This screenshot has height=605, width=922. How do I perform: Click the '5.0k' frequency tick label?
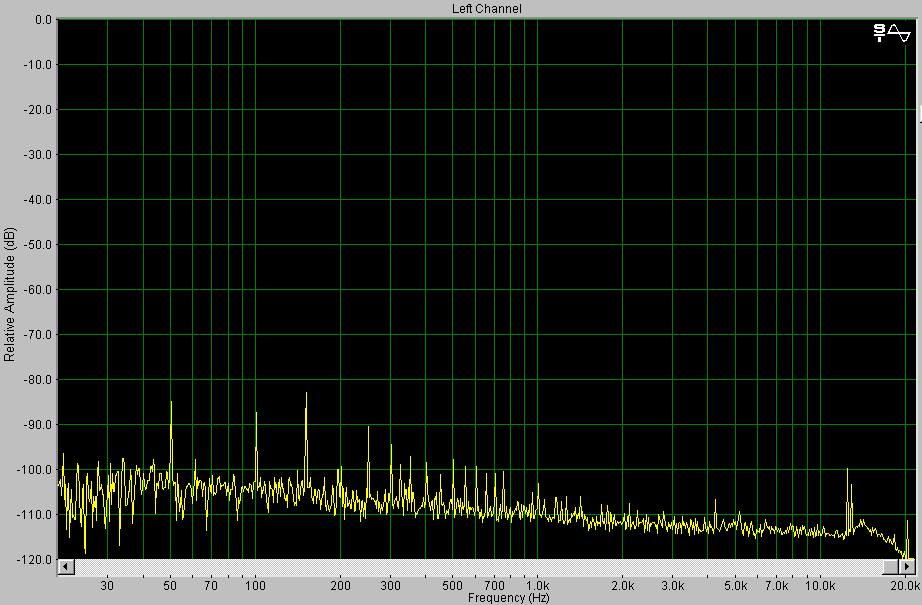[x=736, y=586]
